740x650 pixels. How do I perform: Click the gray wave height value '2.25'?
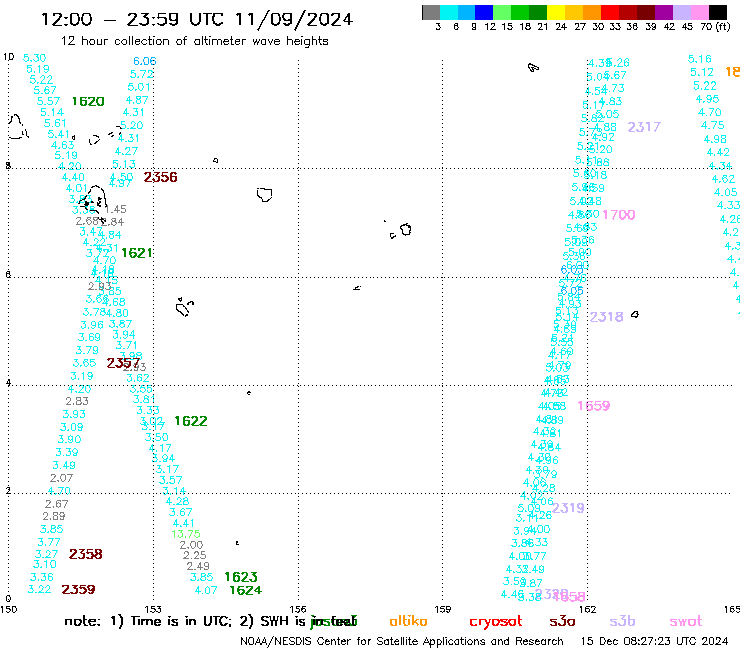pos(195,556)
